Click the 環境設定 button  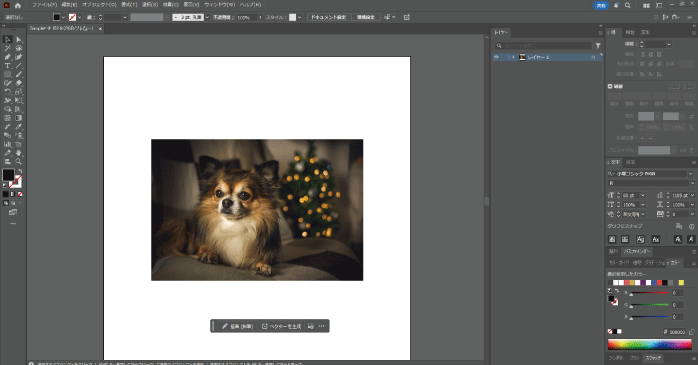click(366, 17)
